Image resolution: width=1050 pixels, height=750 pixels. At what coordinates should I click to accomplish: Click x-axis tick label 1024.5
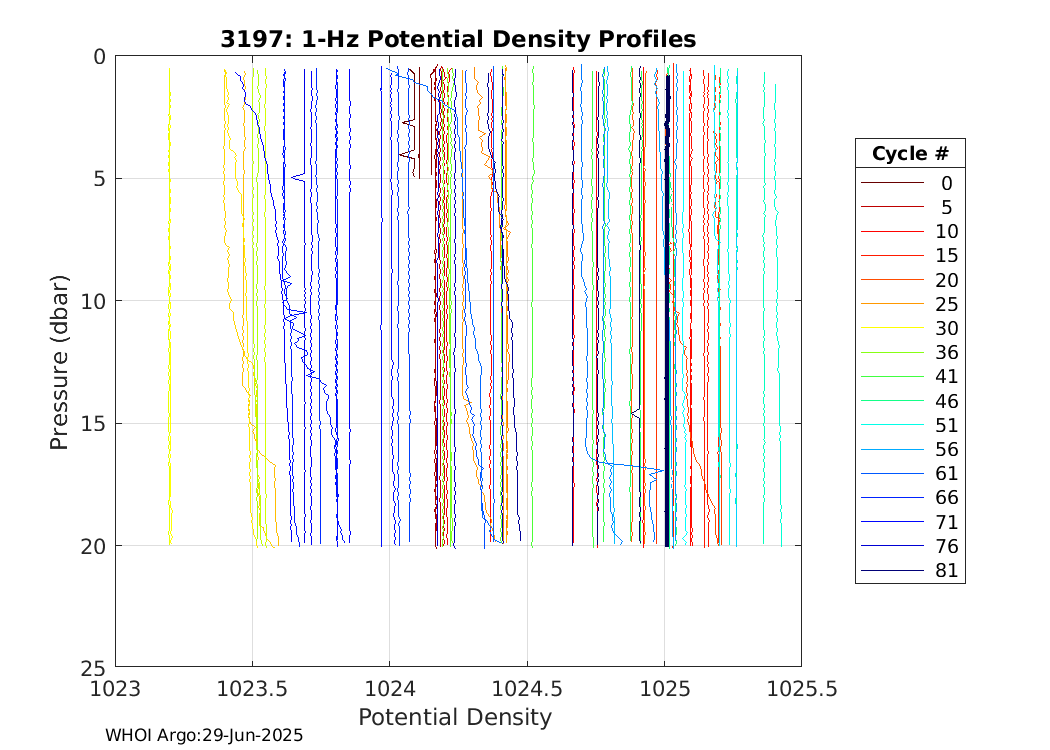coord(527,688)
